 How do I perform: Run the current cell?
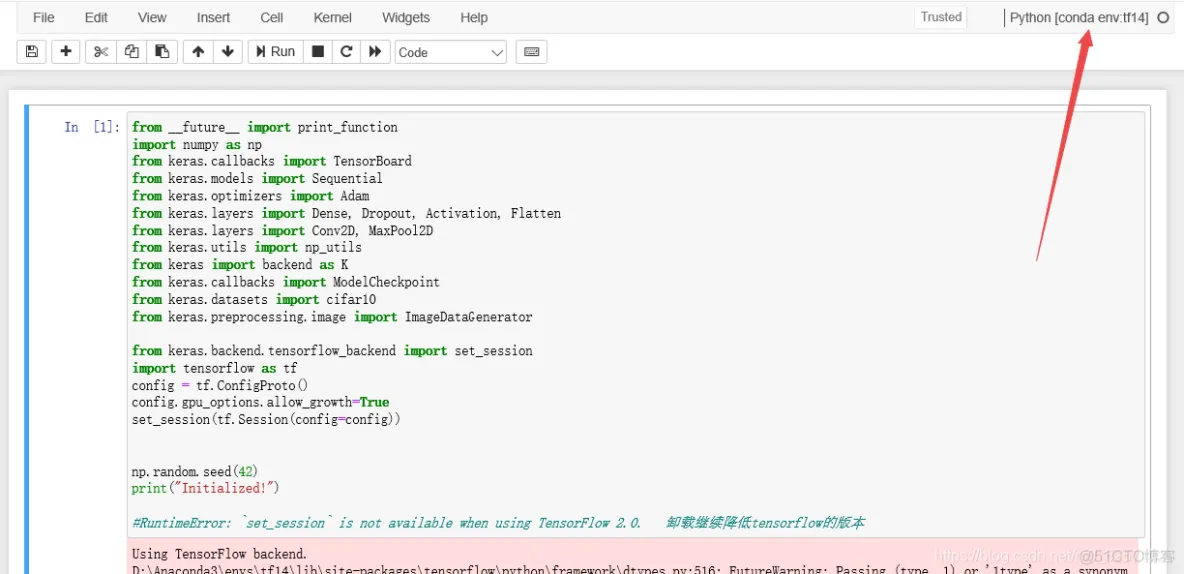(276, 51)
